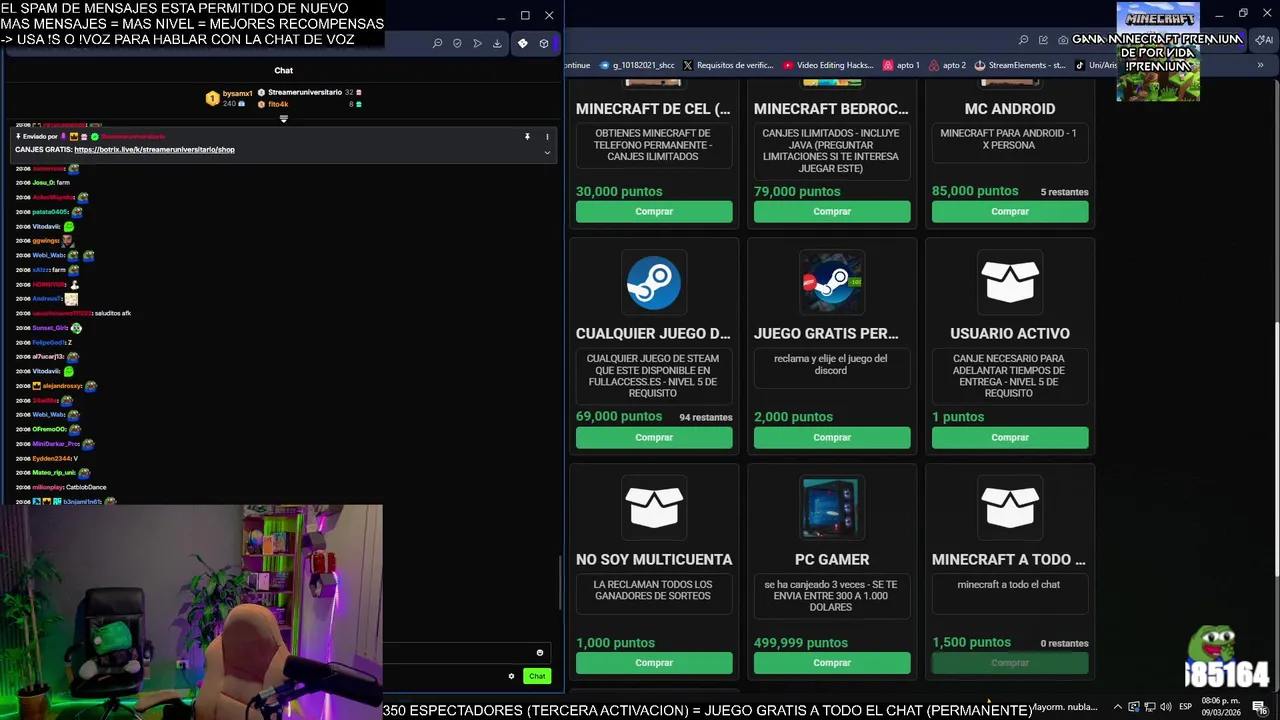Click the shield check icon in chat window toolbar
Screen dimensions: 1280x720
[x=457, y=43]
